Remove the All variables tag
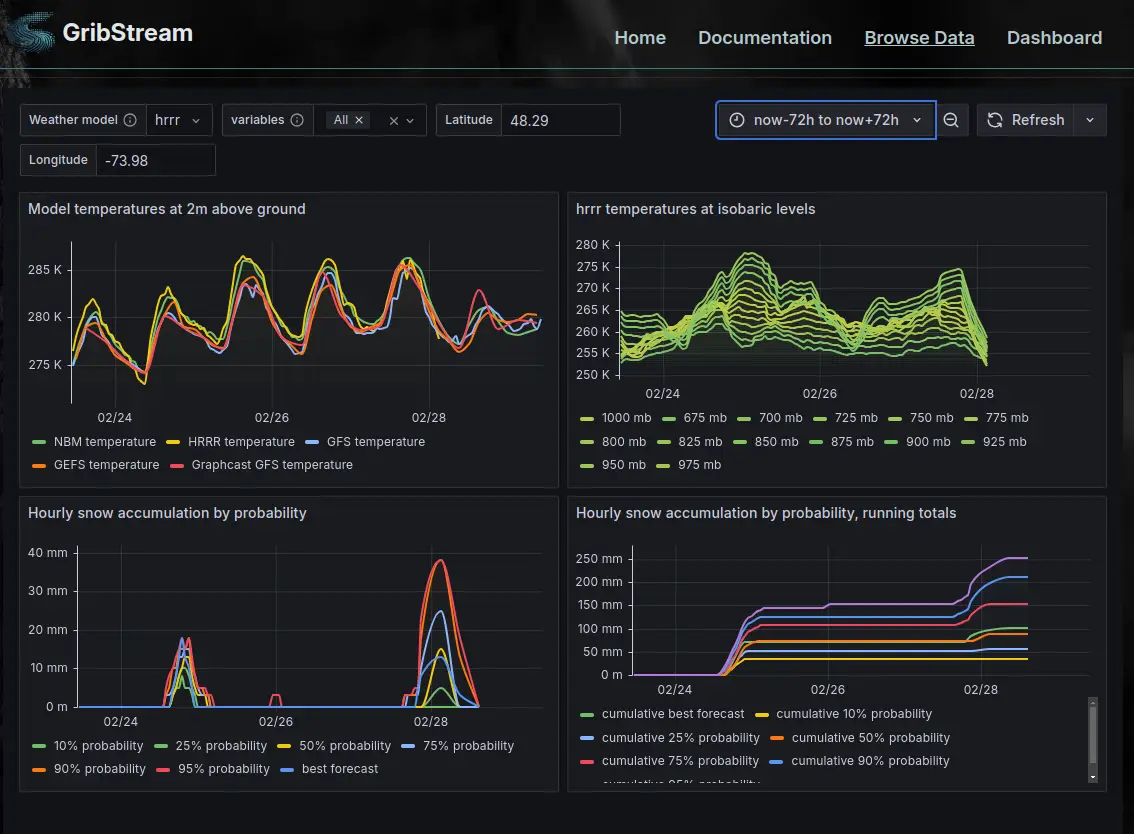Image resolution: width=1134 pixels, height=834 pixels. click(359, 120)
